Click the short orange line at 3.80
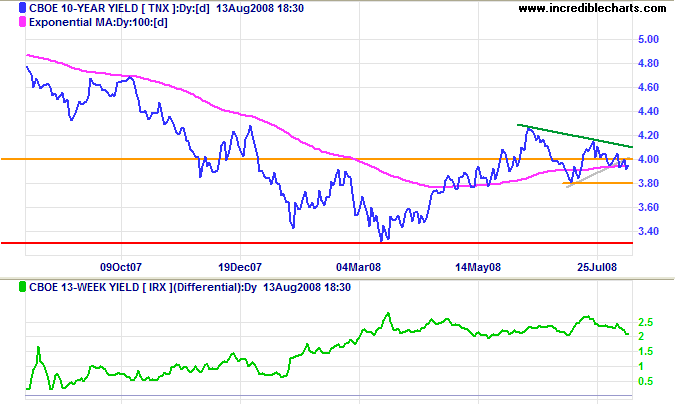 (598, 183)
